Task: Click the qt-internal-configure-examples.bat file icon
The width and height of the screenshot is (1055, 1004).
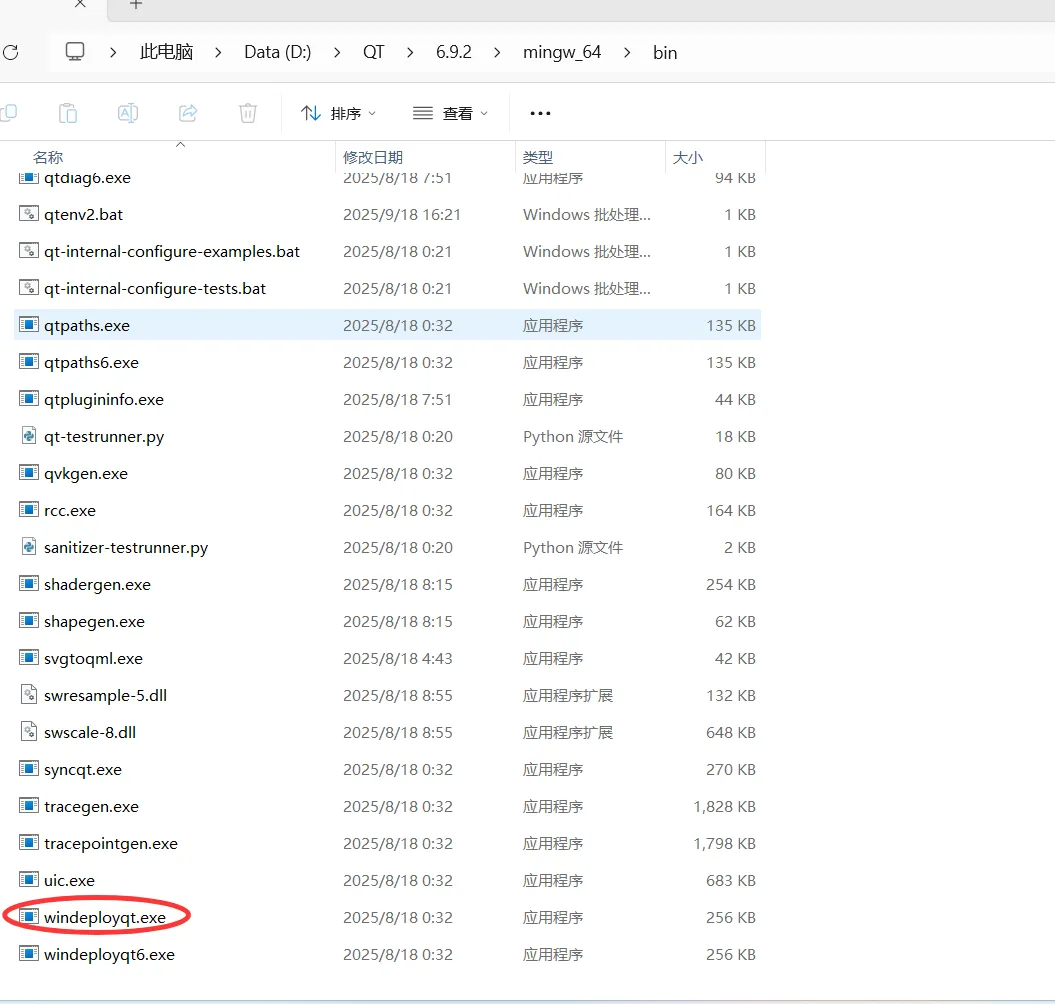Action: click(28, 251)
